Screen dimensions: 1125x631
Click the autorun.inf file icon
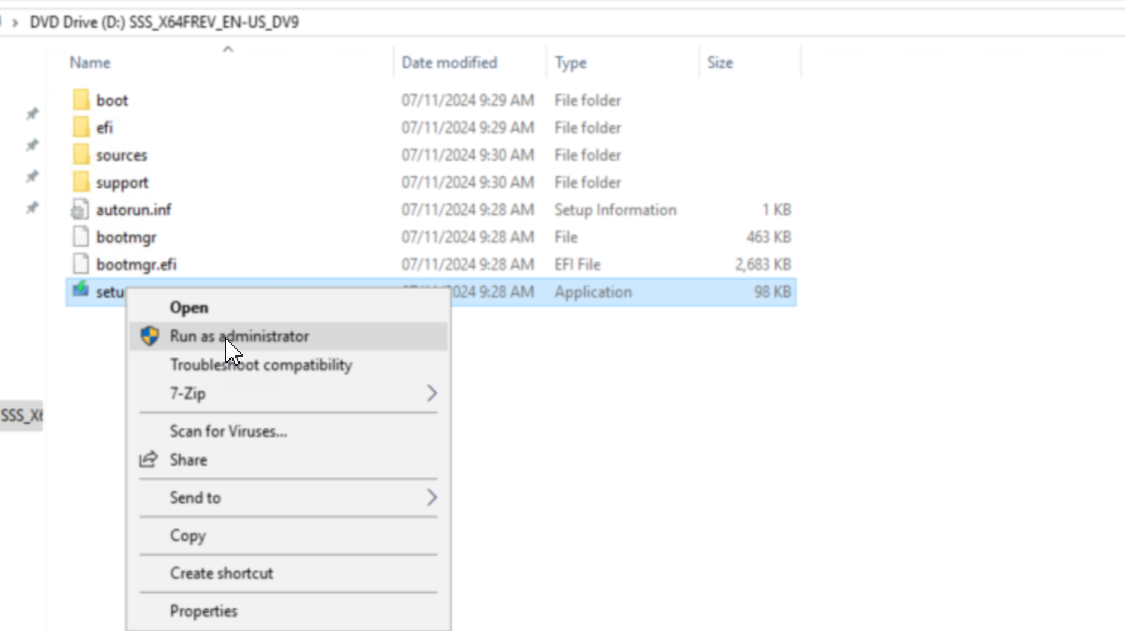[x=81, y=210]
